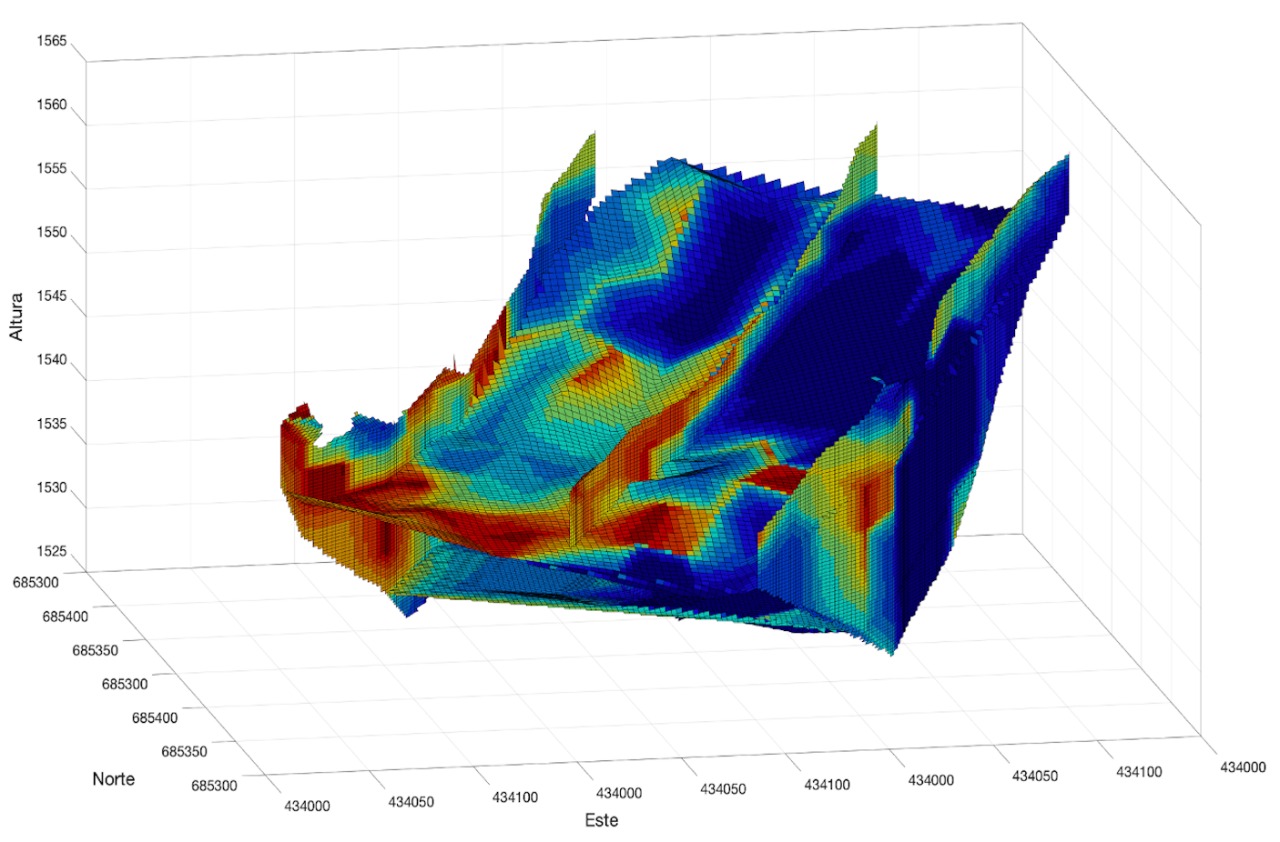The image size is (1280, 842).
Task: Click the 1555 tick on Altura axis
Action: click(50, 169)
